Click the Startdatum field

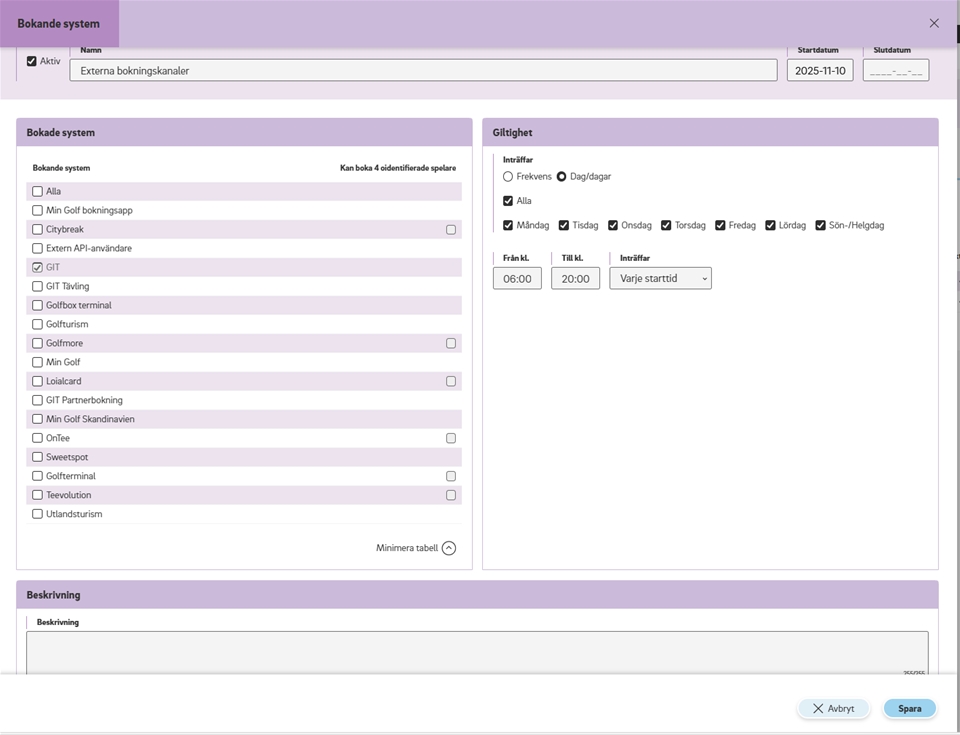tap(819, 71)
